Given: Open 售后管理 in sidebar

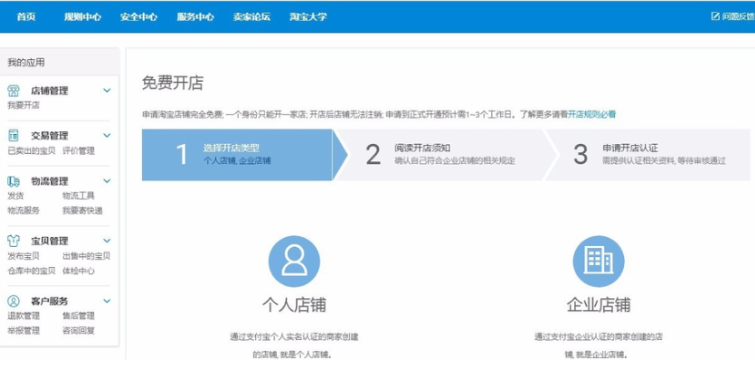Looking at the screenshot, I should (x=78, y=316).
